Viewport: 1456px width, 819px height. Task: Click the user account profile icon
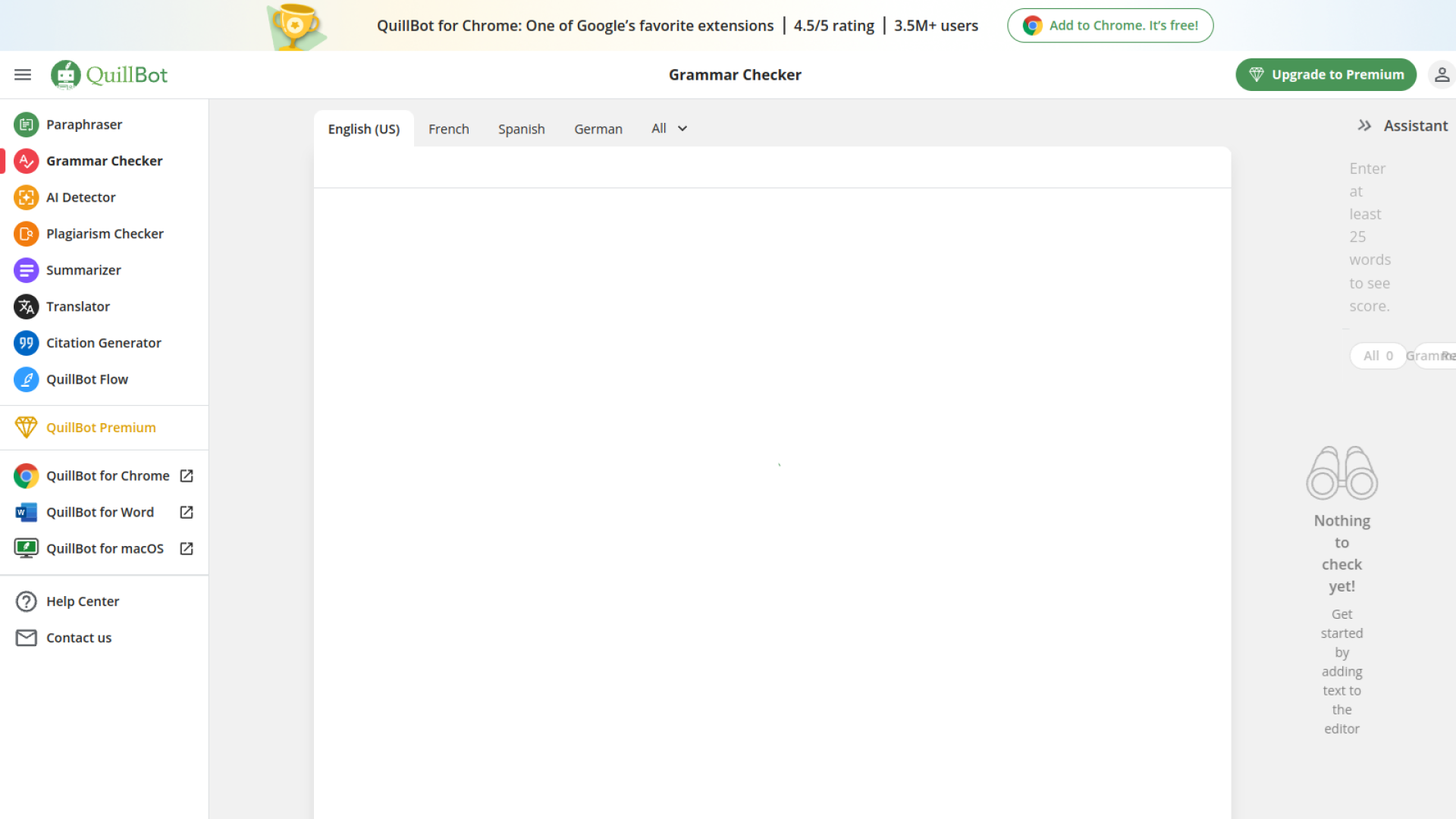coord(1441,74)
